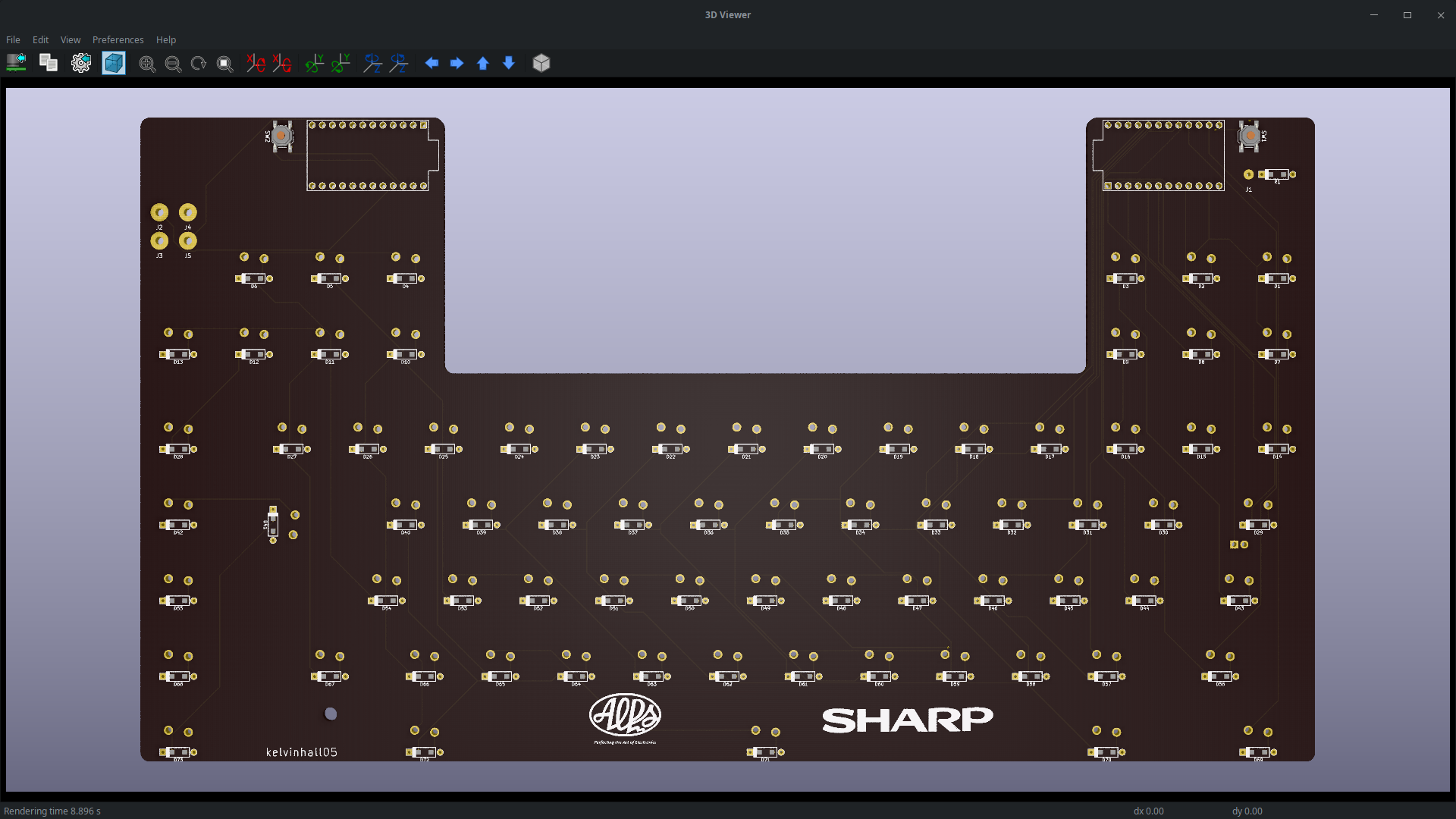Zoom to fit the board on screen
Viewport: 1456px width, 819px height.
click(224, 64)
